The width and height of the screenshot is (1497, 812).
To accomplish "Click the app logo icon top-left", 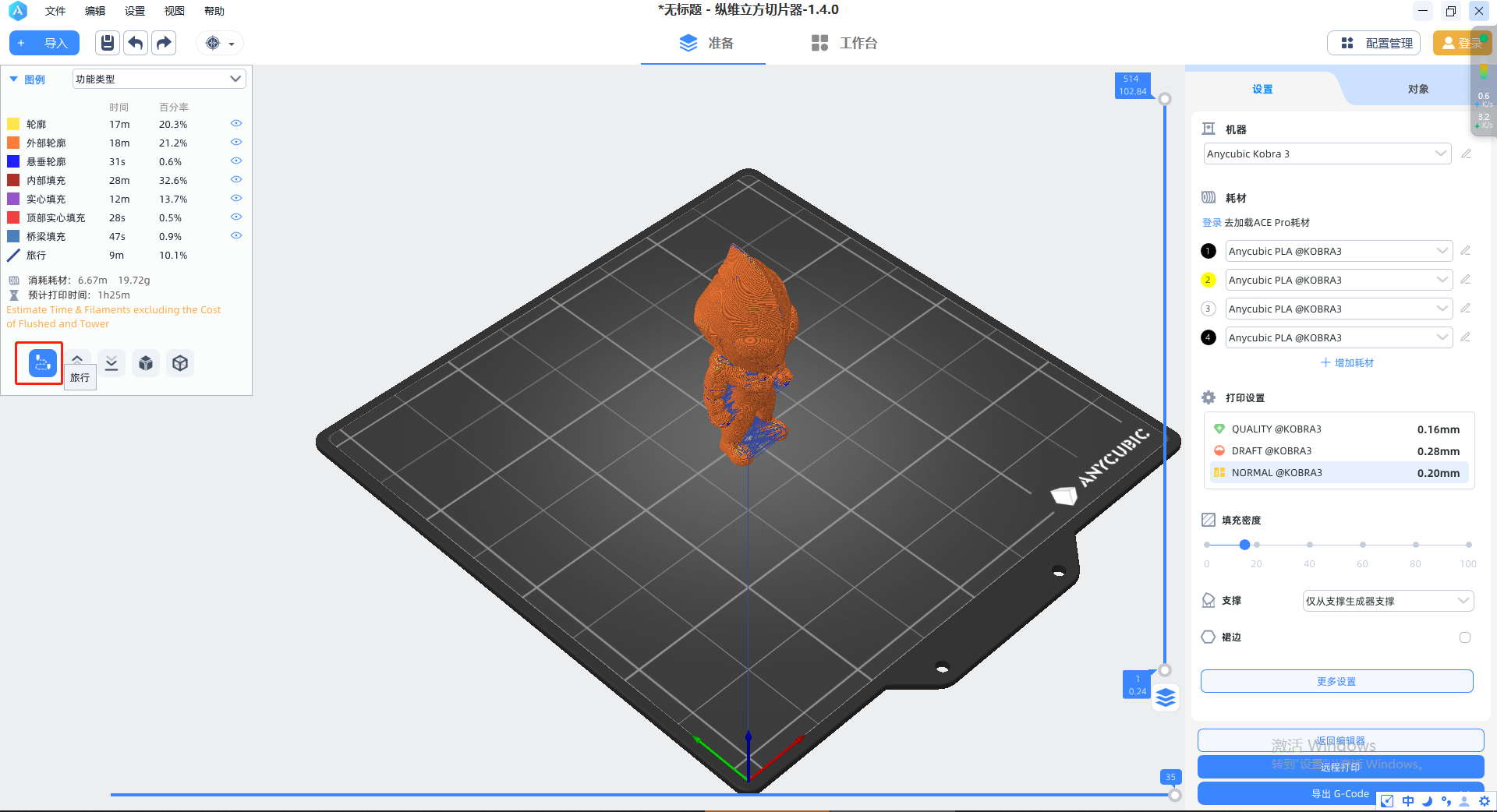I will 17,11.
